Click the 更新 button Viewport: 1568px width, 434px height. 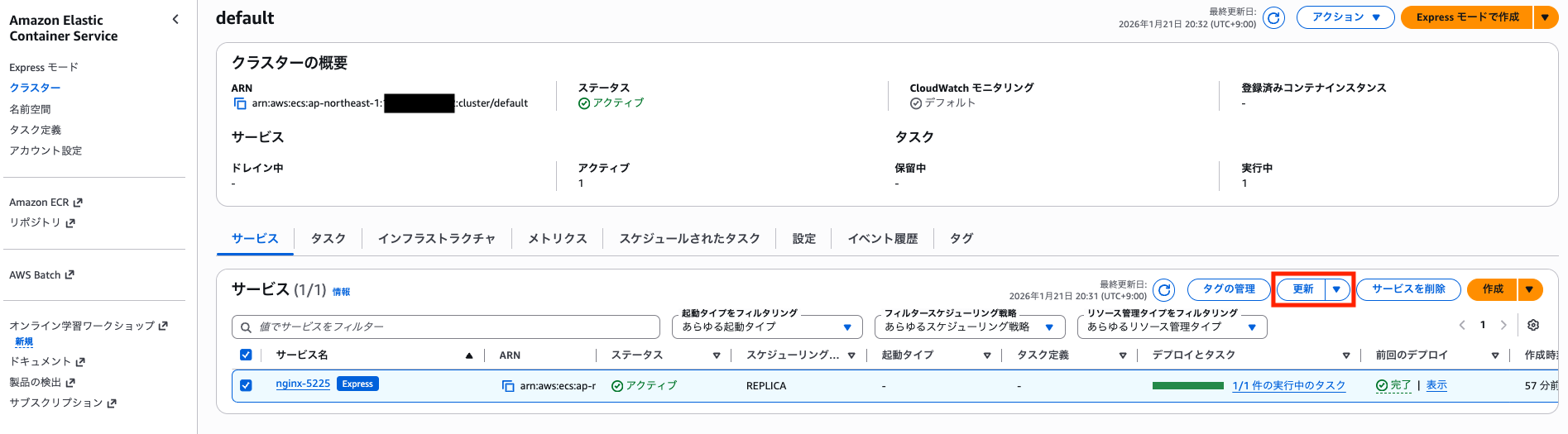1302,289
